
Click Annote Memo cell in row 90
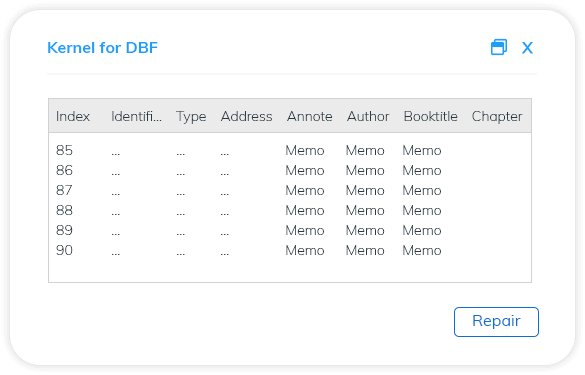pyautogui.click(x=305, y=250)
